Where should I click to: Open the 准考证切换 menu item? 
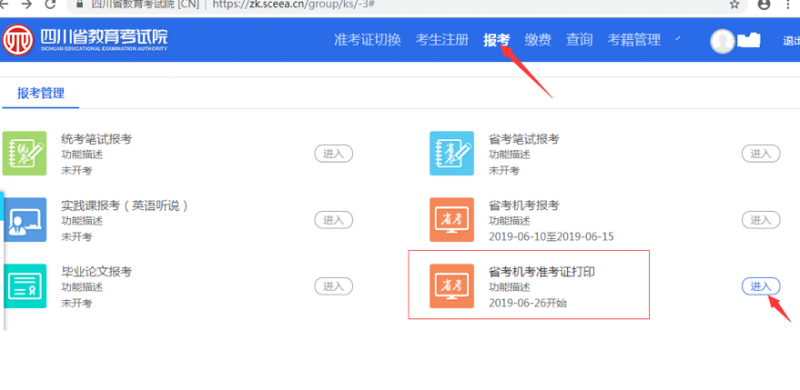[367, 40]
